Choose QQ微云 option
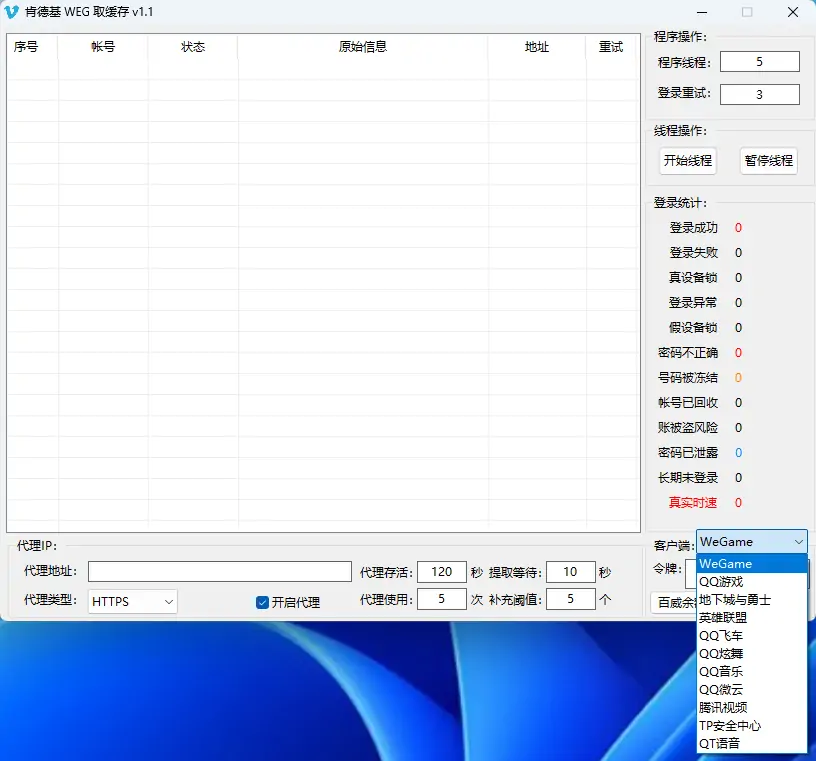The height and width of the screenshot is (761, 816). point(751,690)
